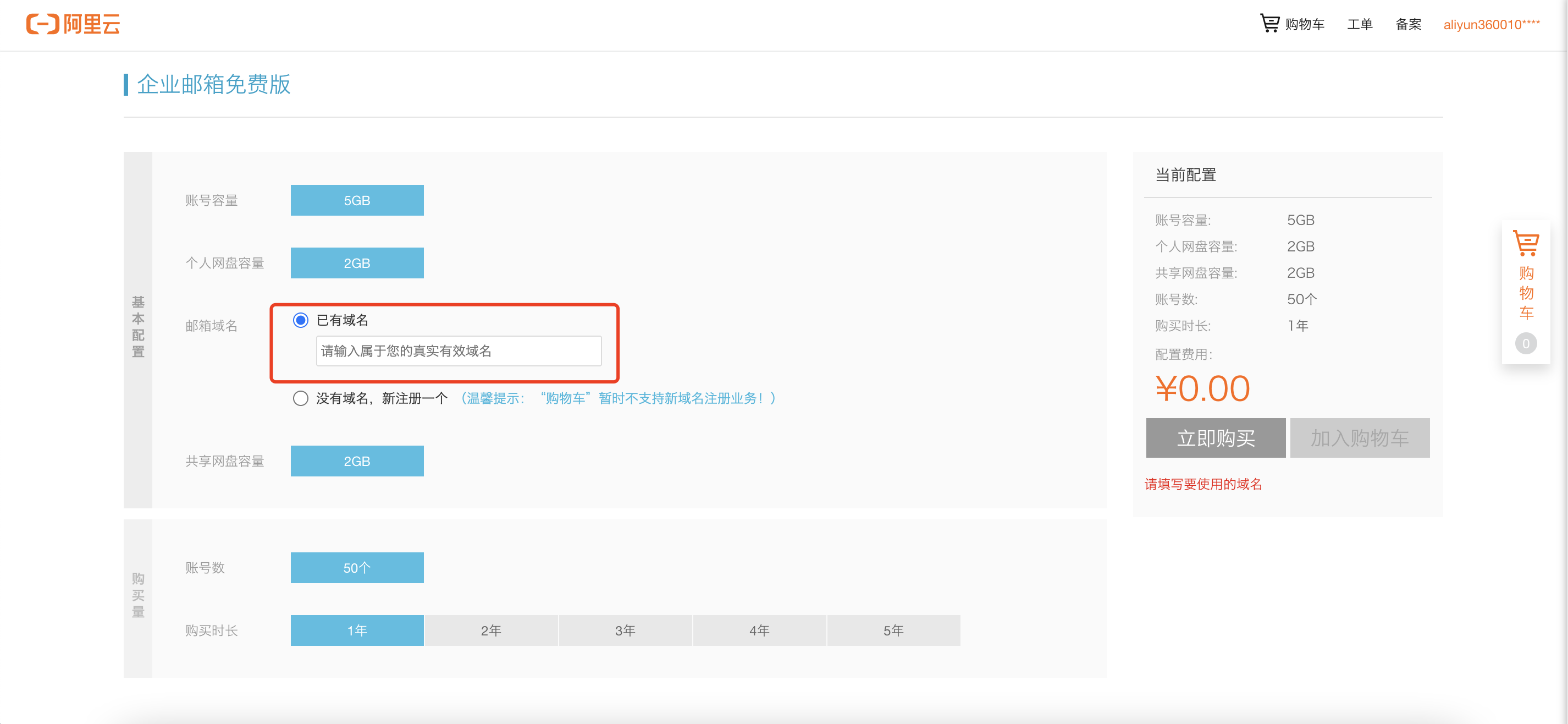The height and width of the screenshot is (724, 1568).
Task: Choose the 2年 purchase duration
Action: coord(490,630)
